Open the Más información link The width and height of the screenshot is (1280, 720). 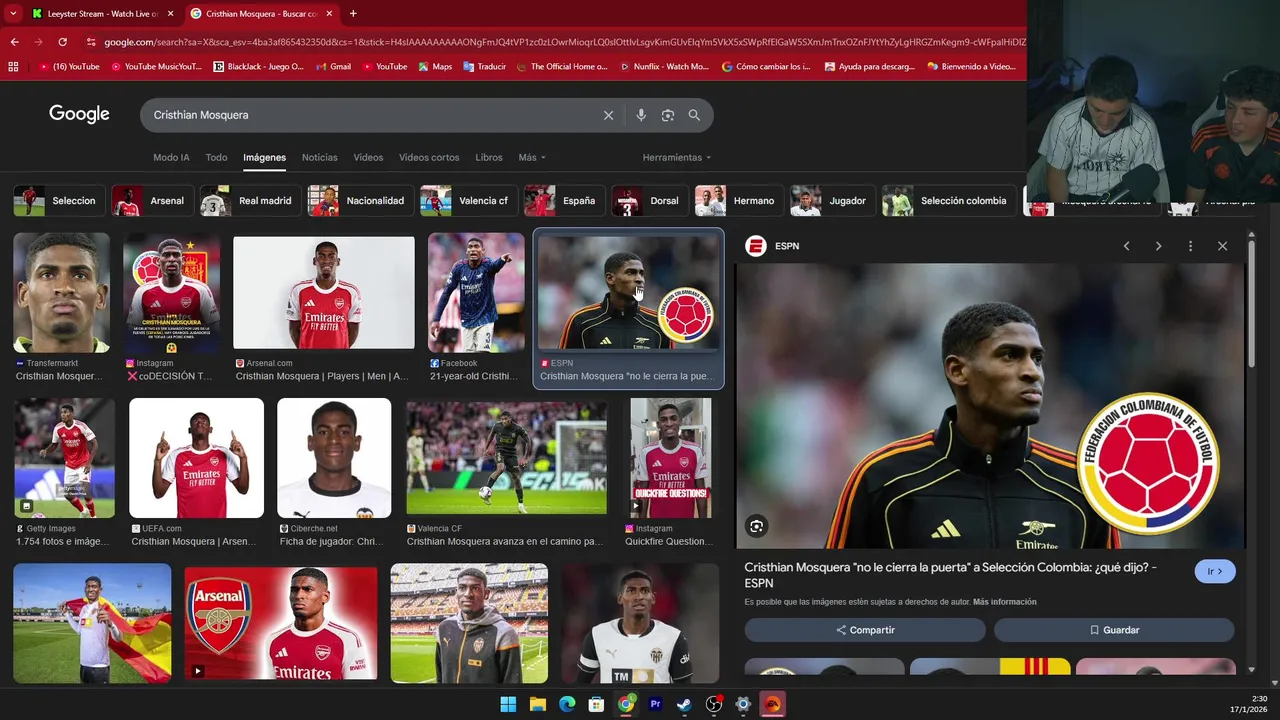pos(1004,602)
